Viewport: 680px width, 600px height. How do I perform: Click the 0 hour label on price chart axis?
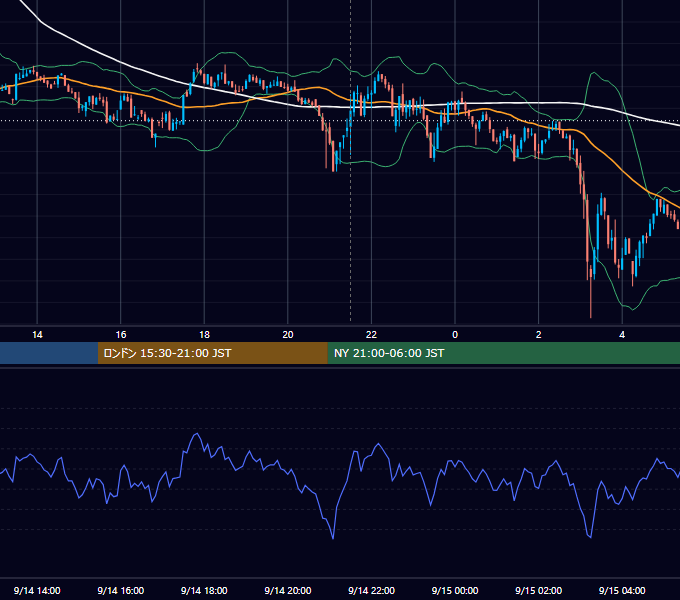point(455,335)
